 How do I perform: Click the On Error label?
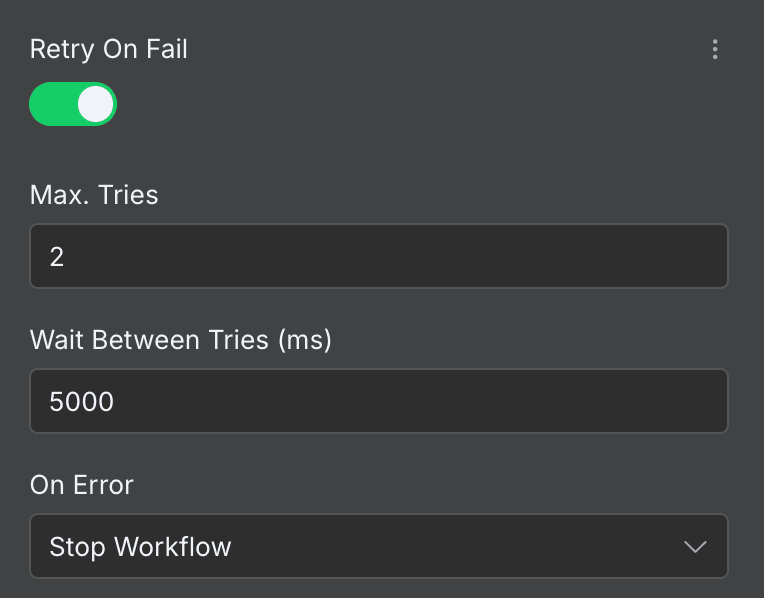pyautogui.click(x=82, y=485)
